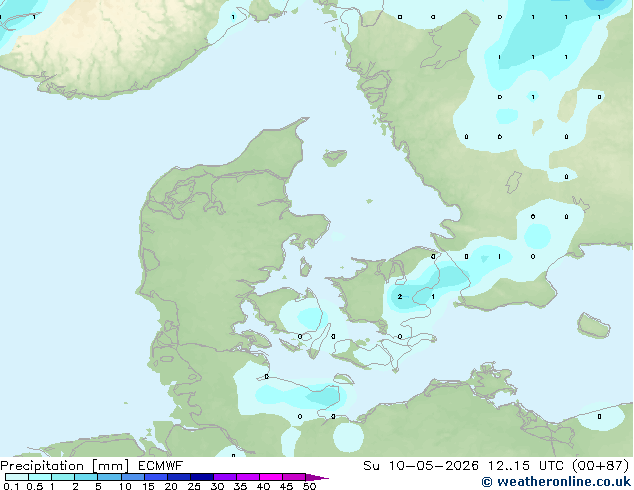Click the legend label "15"
Image resolution: width=634 pixels, height=490 pixels.
click(x=148, y=486)
